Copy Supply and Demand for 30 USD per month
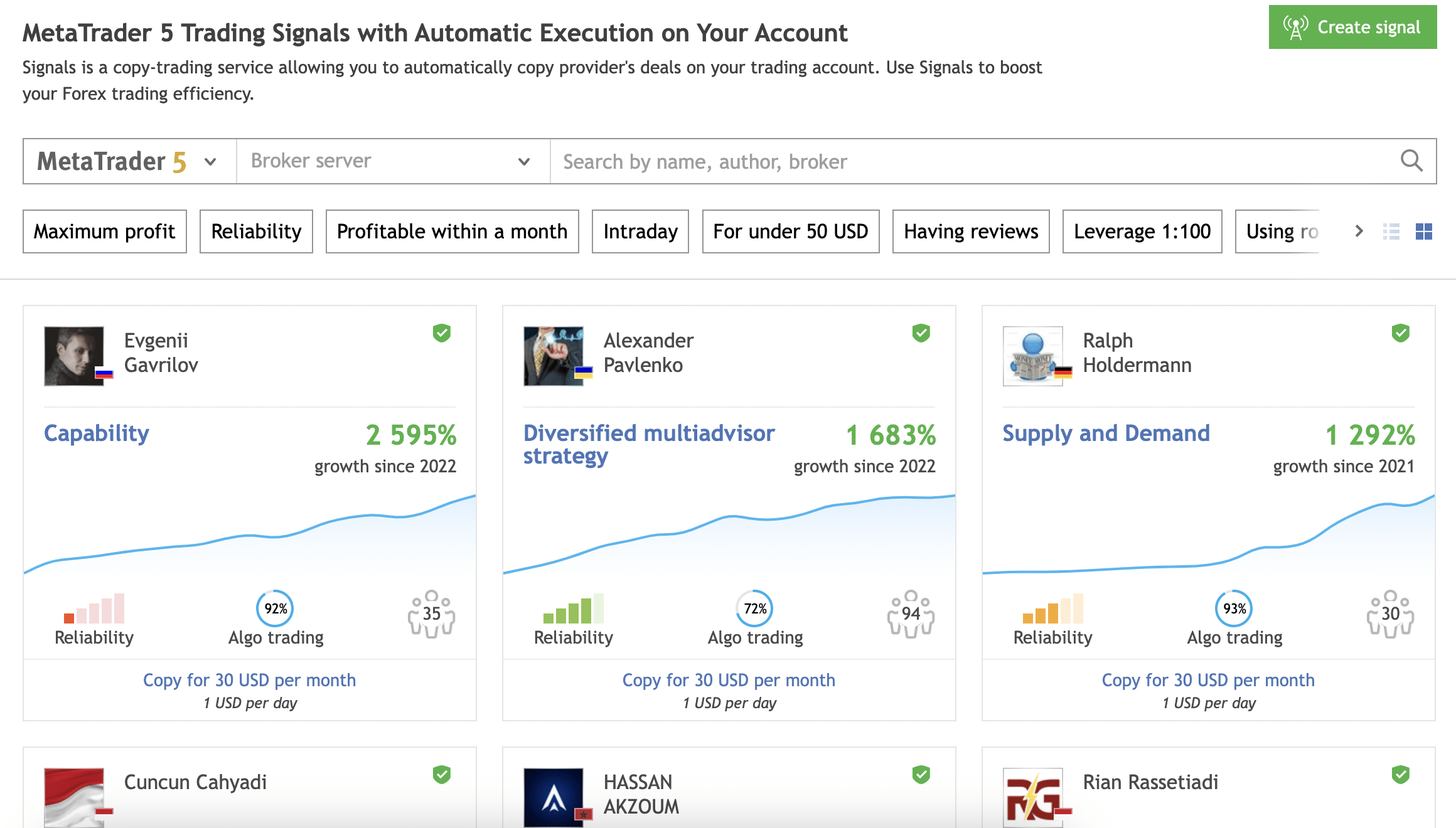Screen dimensions: 1456x828 [x=1208, y=680]
